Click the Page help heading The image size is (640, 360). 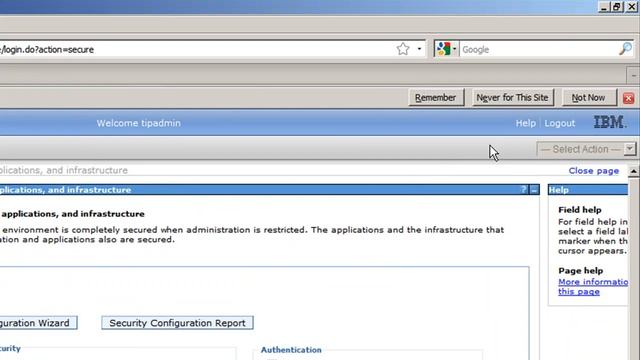pyautogui.click(x=580, y=271)
